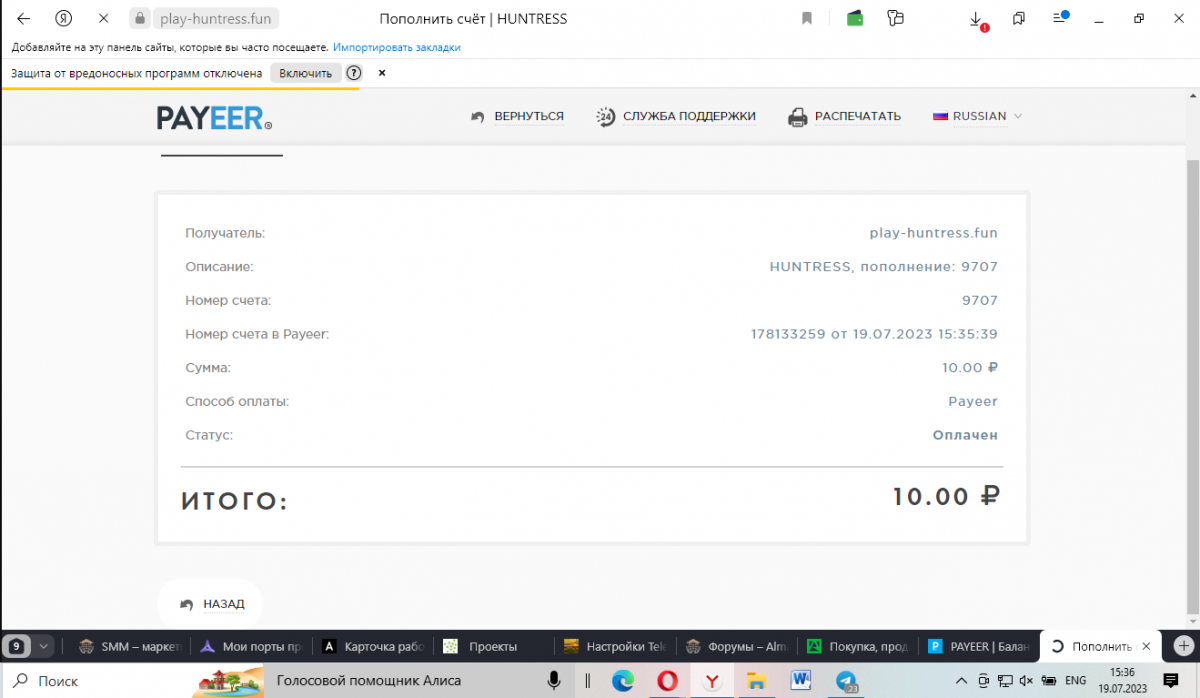Open the СЛУЖБА ПОДДЕРЖКИ link

click(676, 117)
